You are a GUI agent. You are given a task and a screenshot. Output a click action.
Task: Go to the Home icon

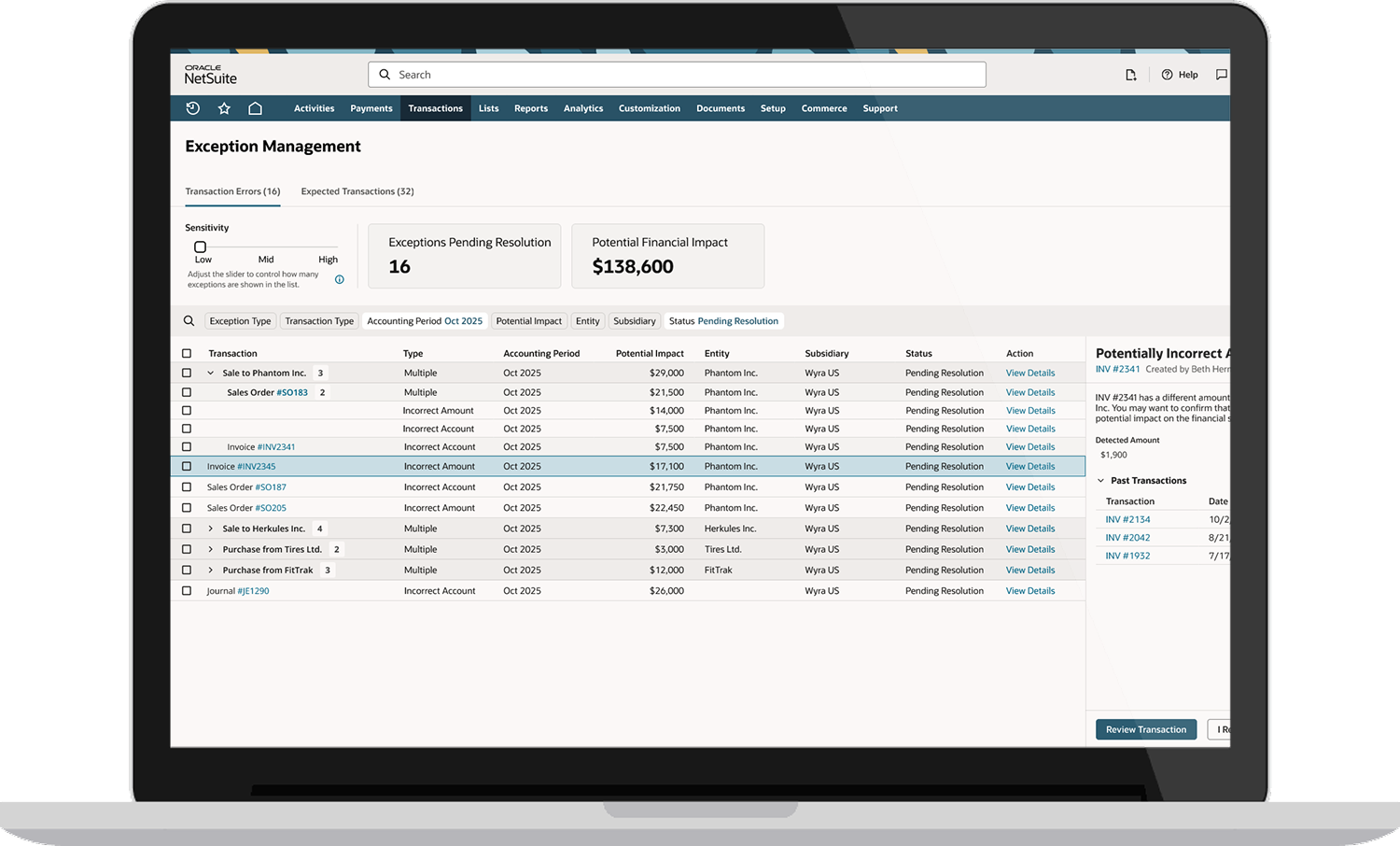(256, 108)
